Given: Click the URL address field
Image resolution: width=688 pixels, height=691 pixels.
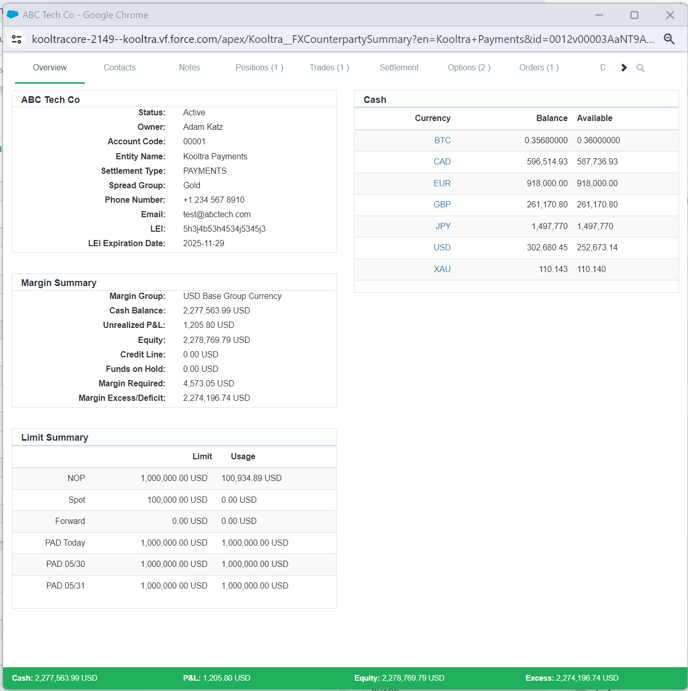Looking at the screenshot, I should coord(340,40).
